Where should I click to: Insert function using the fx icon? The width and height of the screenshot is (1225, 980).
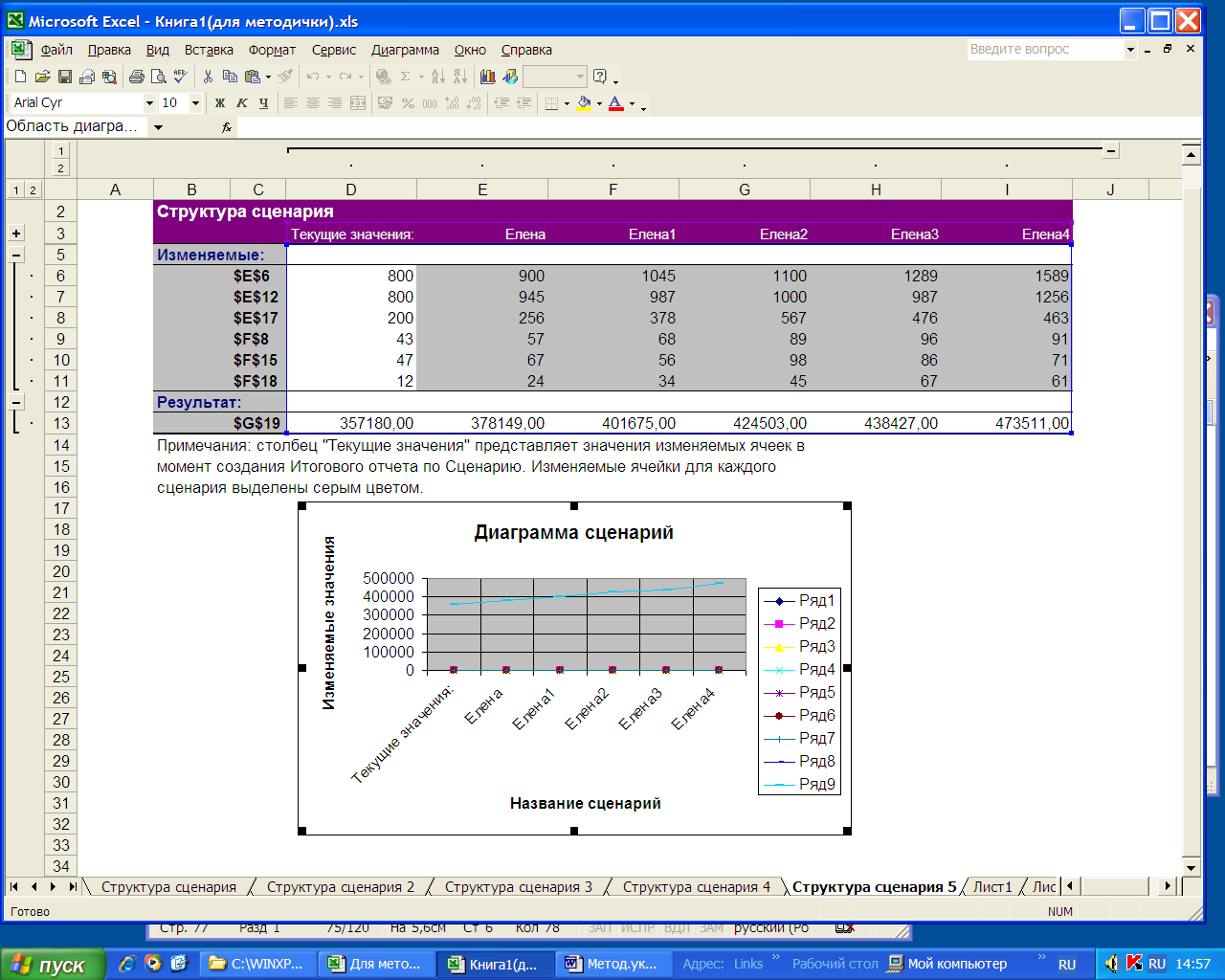coord(227,127)
